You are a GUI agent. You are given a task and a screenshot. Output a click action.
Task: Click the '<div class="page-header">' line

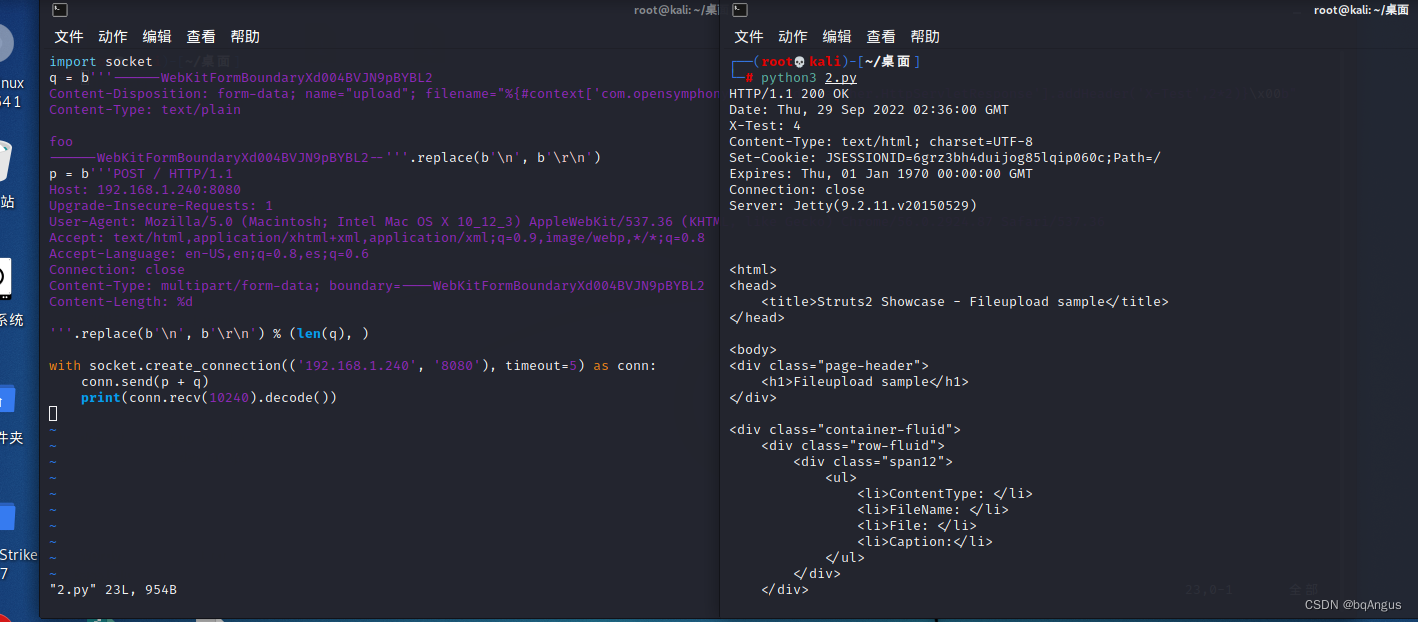(x=829, y=366)
